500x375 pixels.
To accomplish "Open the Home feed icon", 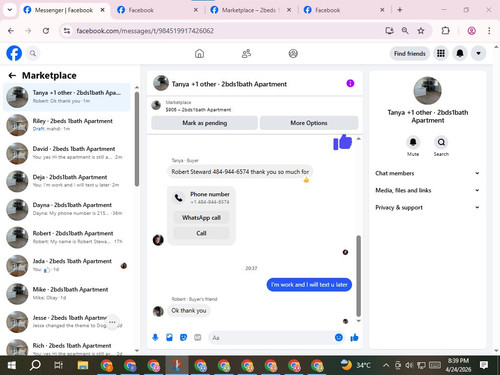I will click(x=199, y=53).
